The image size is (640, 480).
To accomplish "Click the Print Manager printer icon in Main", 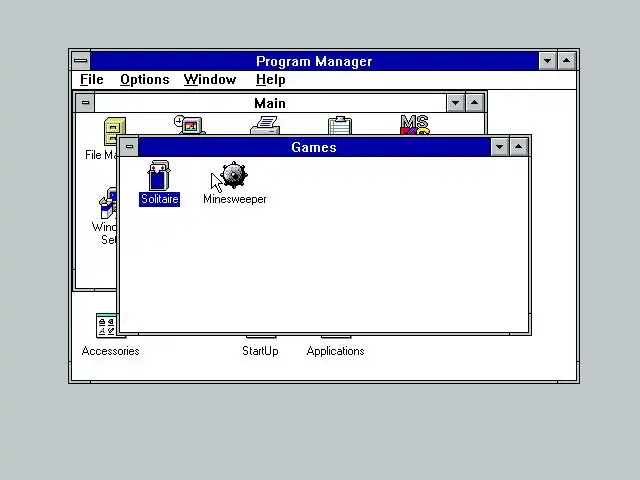I will [x=265, y=125].
